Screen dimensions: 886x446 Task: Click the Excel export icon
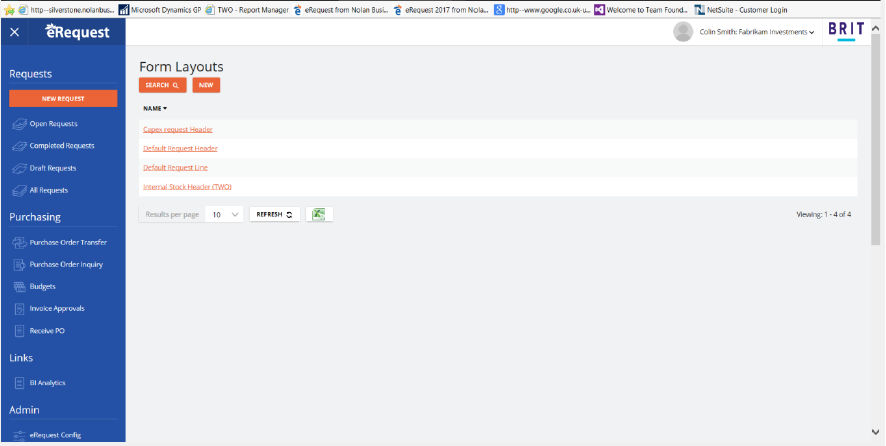[319, 214]
